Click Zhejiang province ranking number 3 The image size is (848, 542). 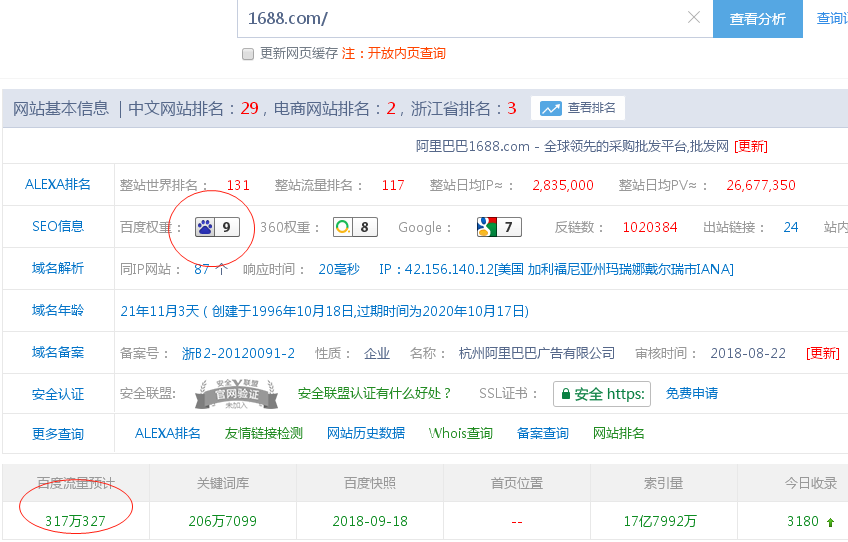(512, 108)
